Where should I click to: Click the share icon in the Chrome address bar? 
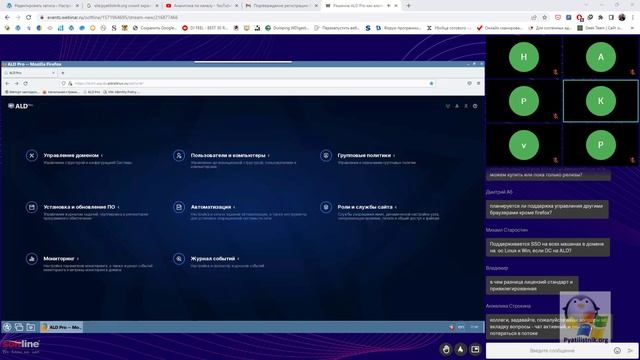coord(533,18)
